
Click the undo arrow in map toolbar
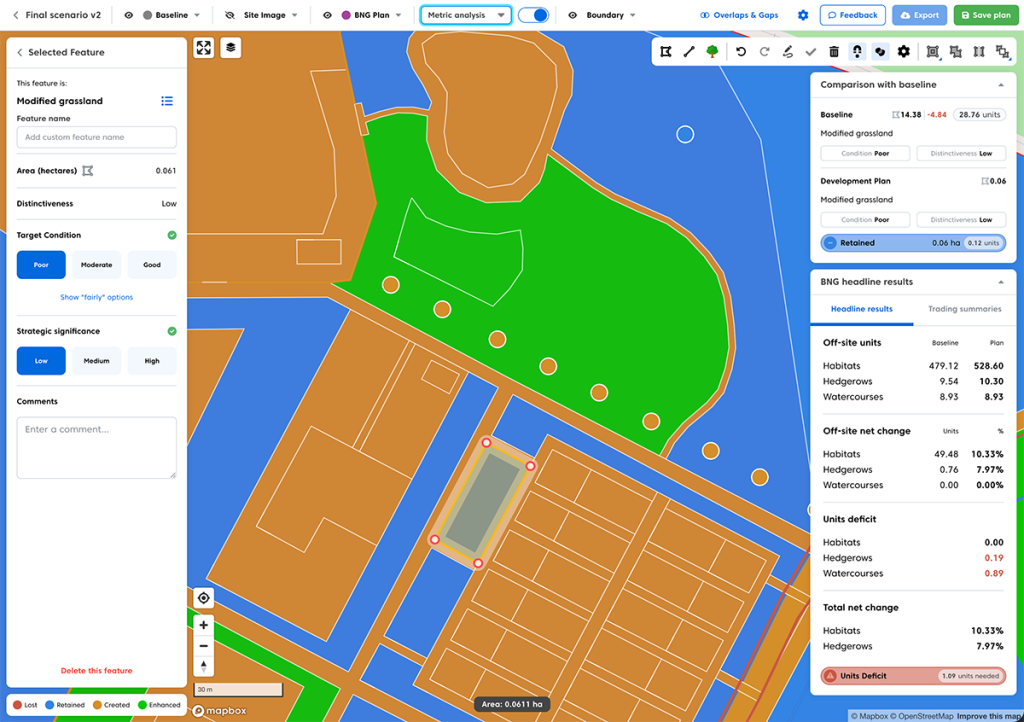click(741, 52)
